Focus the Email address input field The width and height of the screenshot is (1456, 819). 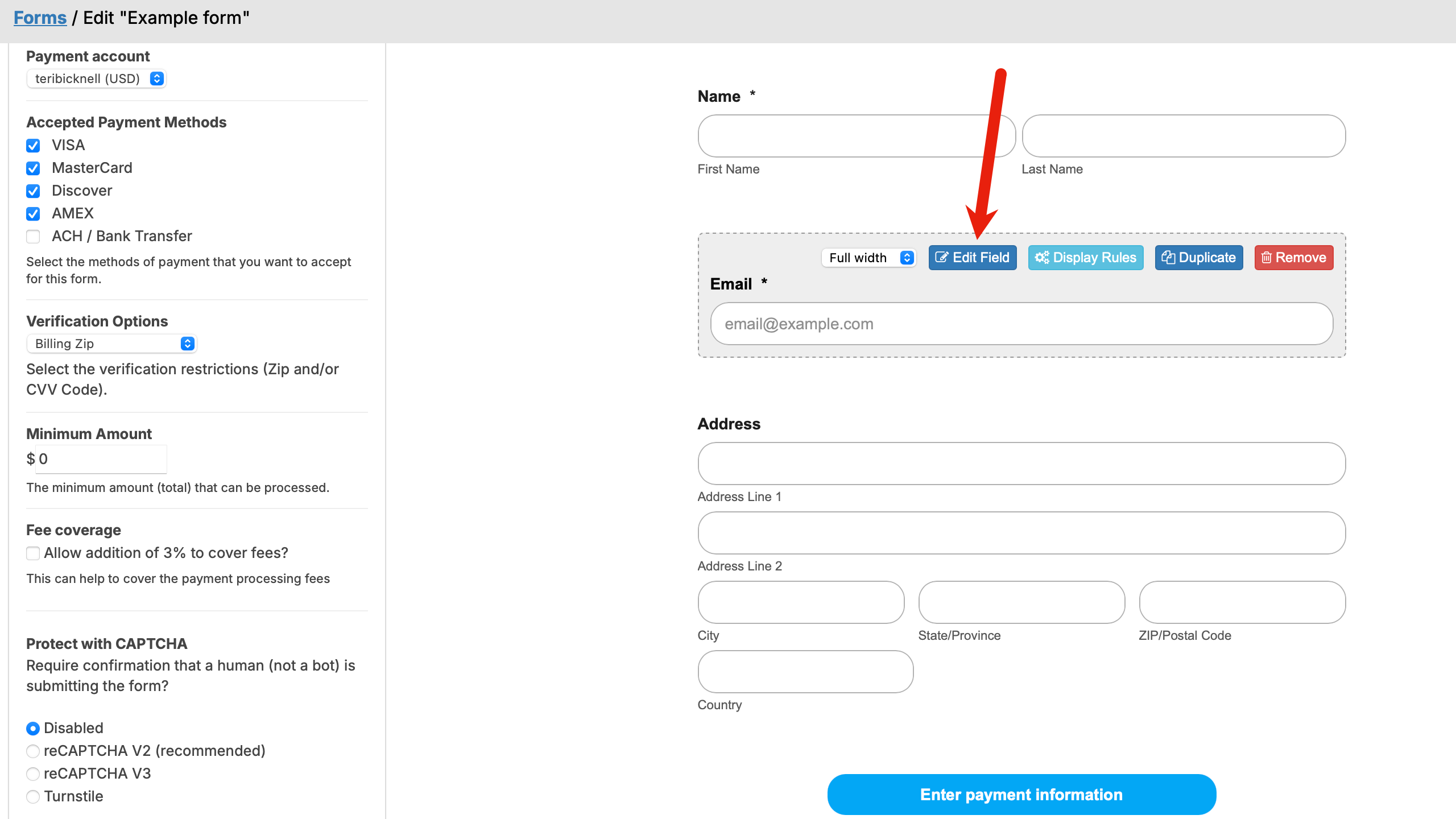(x=1021, y=324)
